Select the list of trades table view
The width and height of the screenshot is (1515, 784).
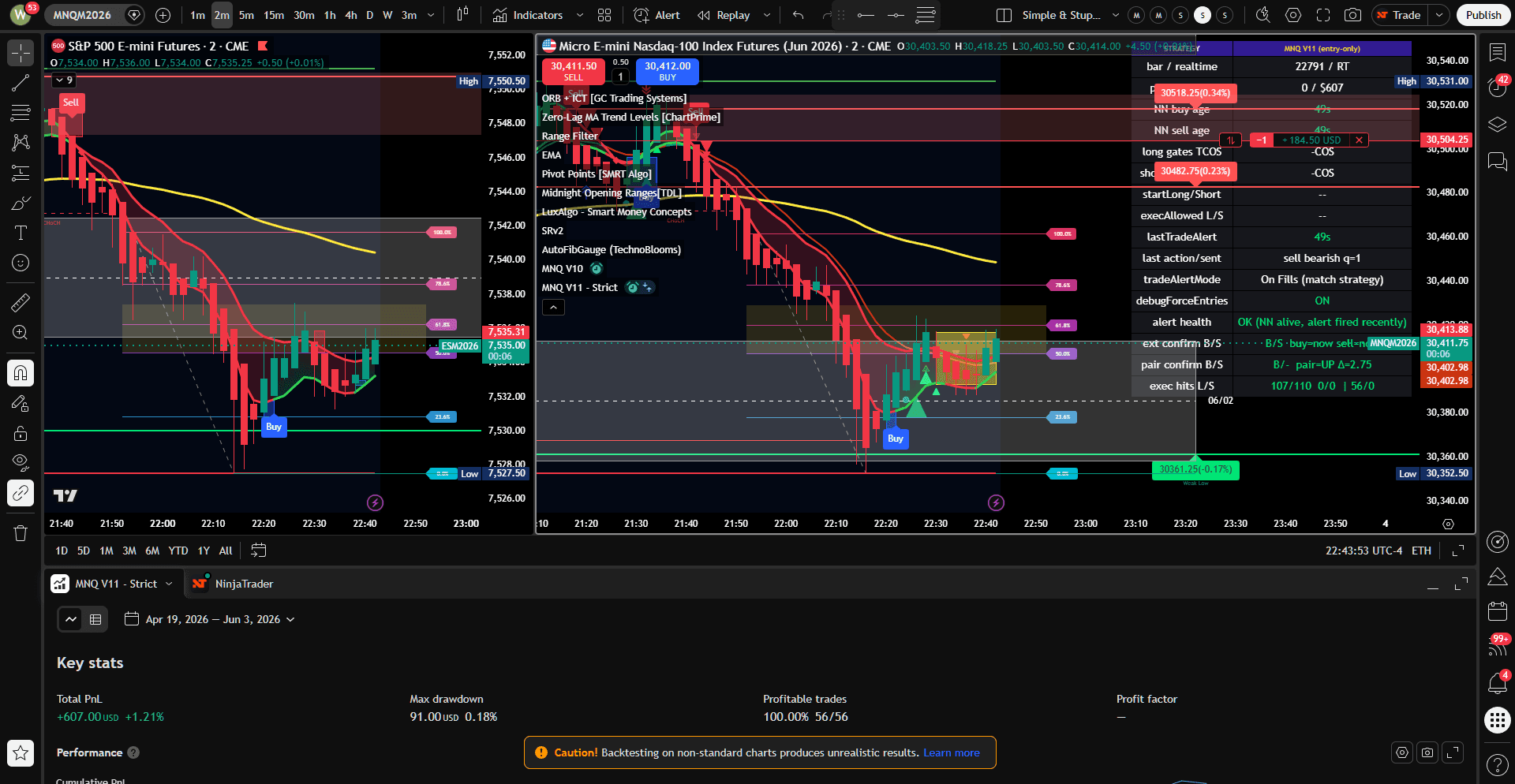[x=95, y=619]
